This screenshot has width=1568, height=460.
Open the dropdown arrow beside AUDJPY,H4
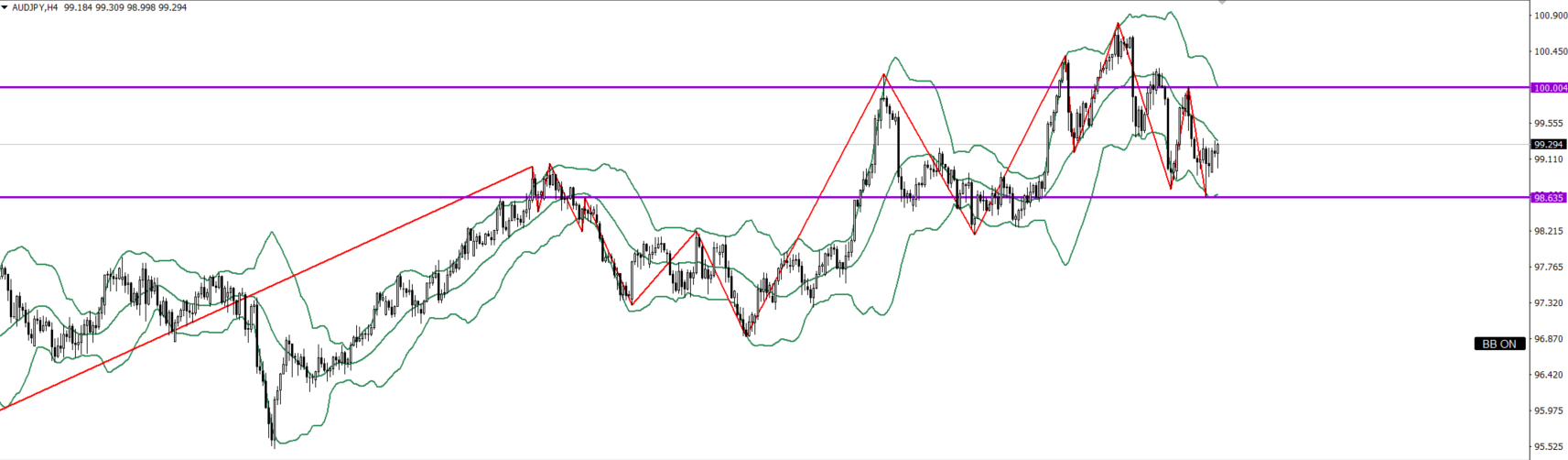(x=5, y=7)
